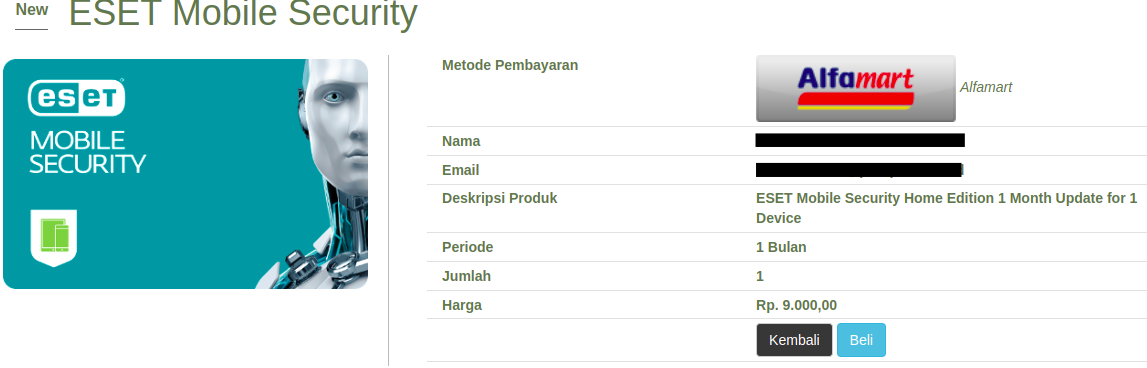Click the Jumlah quantity value

[x=760, y=277]
